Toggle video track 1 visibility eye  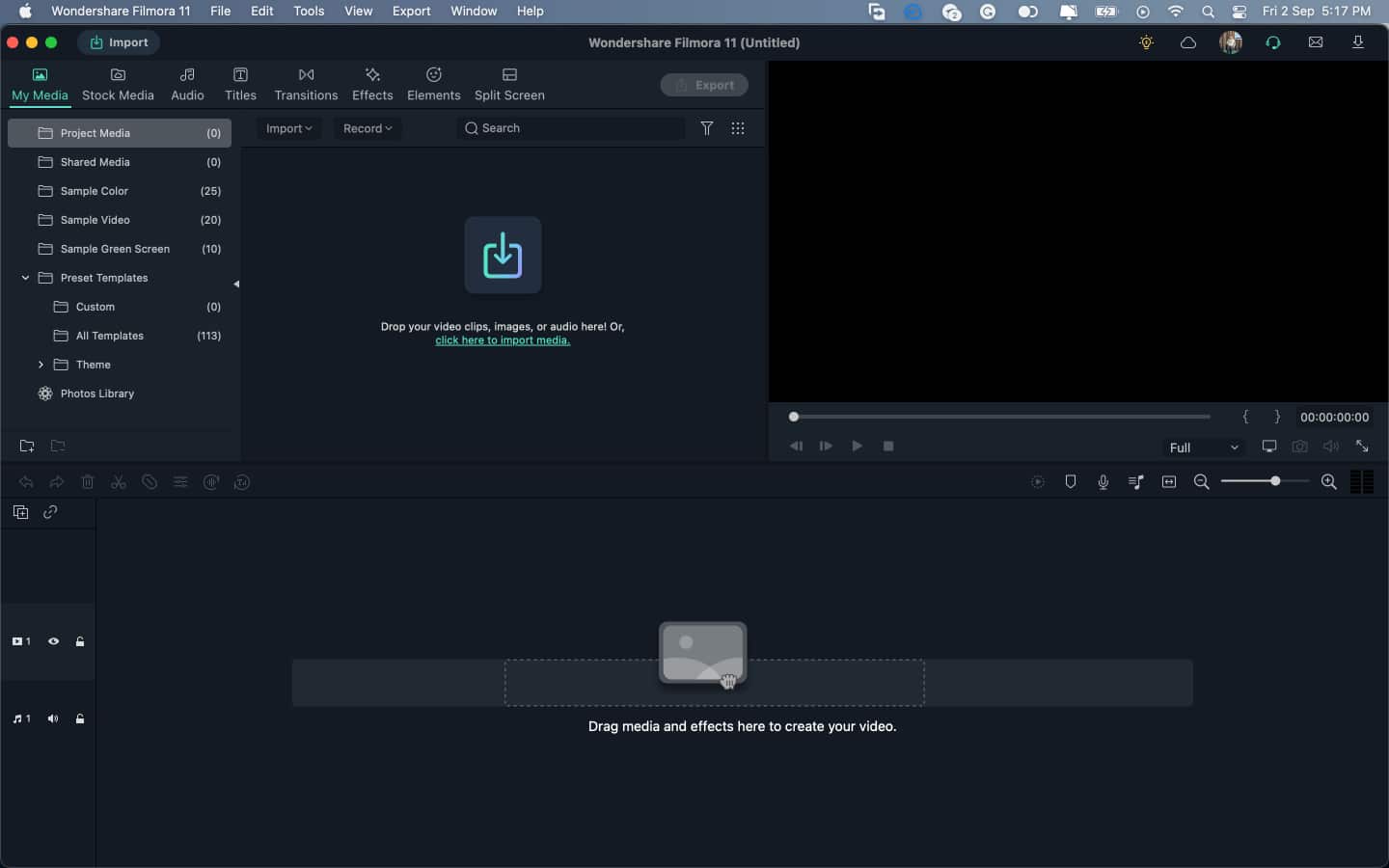click(54, 641)
